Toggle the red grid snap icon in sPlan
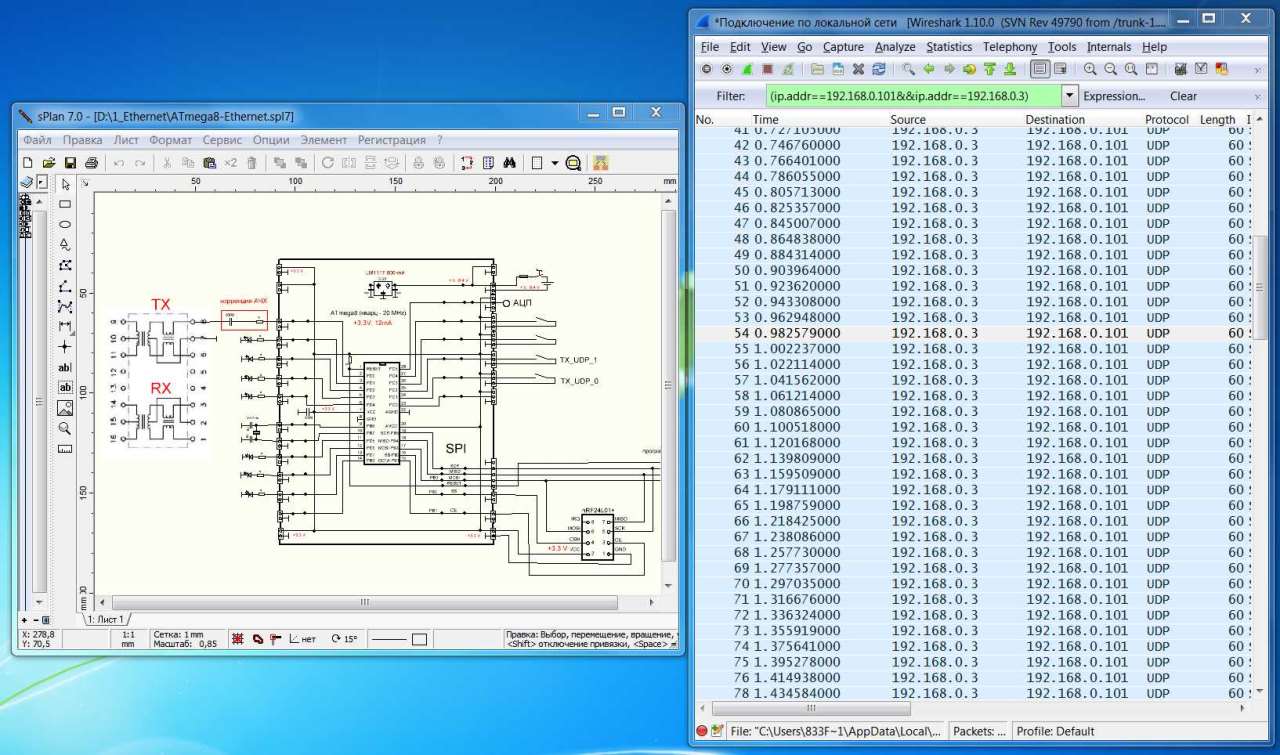Viewport: 1280px width, 755px height. (238, 639)
